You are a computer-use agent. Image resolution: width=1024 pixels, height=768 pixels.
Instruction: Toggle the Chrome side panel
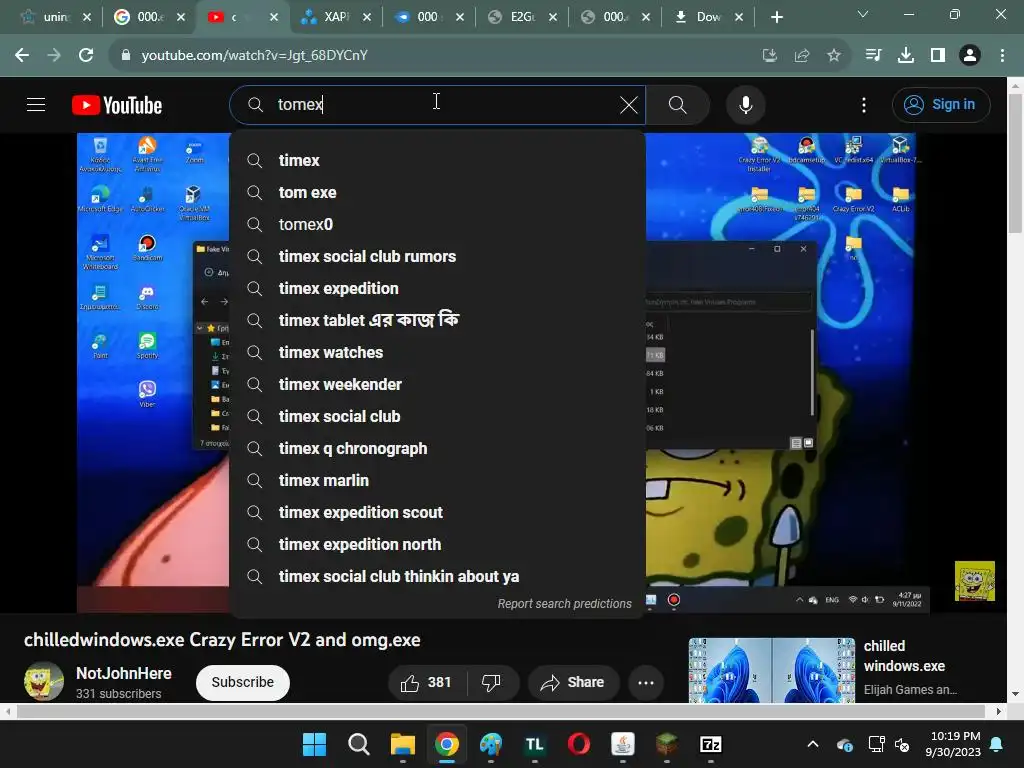(938, 55)
